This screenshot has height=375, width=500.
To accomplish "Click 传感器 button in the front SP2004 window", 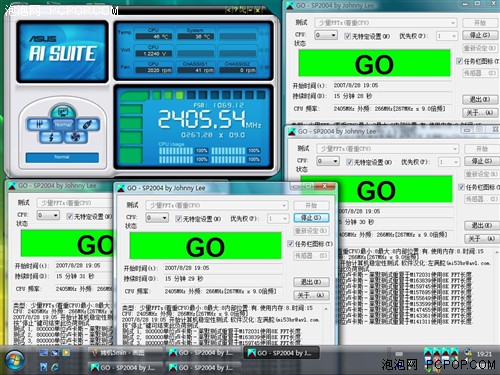I will 311,256.
